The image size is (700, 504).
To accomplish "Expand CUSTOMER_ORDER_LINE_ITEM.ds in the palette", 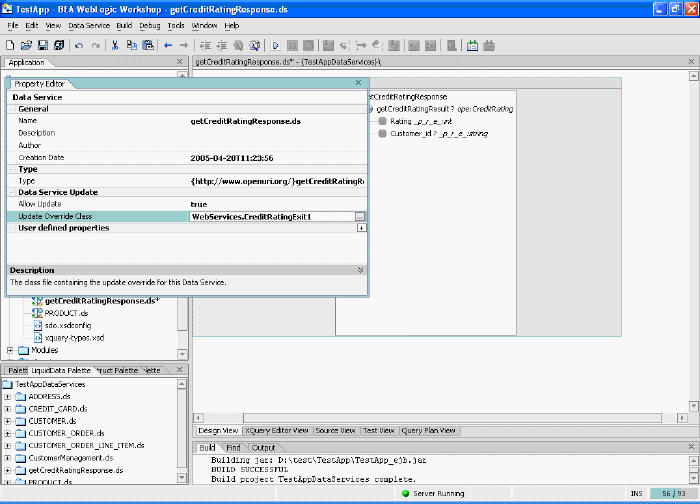I will (x=8, y=446).
